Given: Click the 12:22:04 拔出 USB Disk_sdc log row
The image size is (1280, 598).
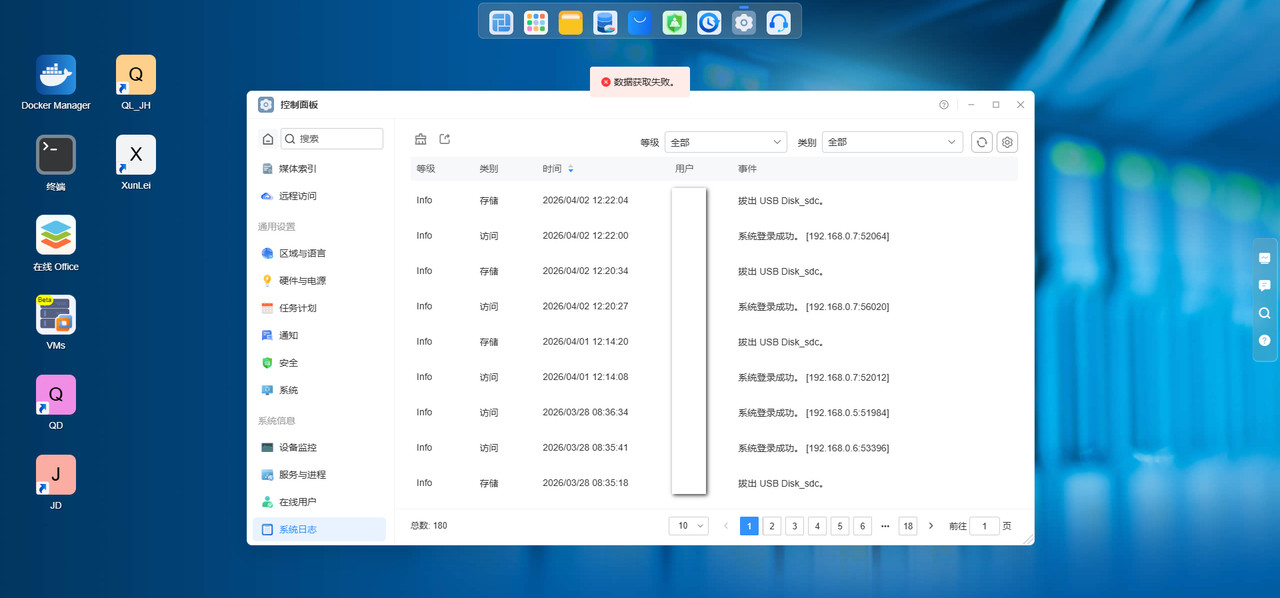Looking at the screenshot, I should [x=714, y=201].
